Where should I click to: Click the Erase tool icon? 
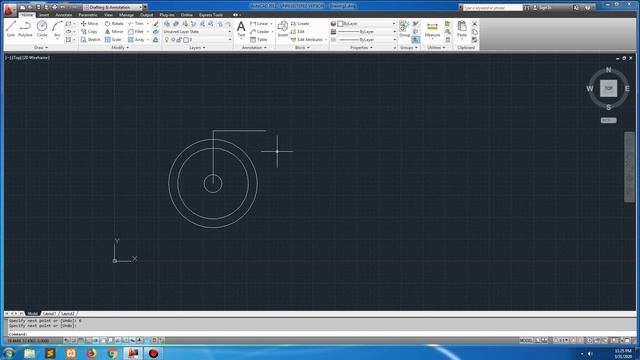156,24
